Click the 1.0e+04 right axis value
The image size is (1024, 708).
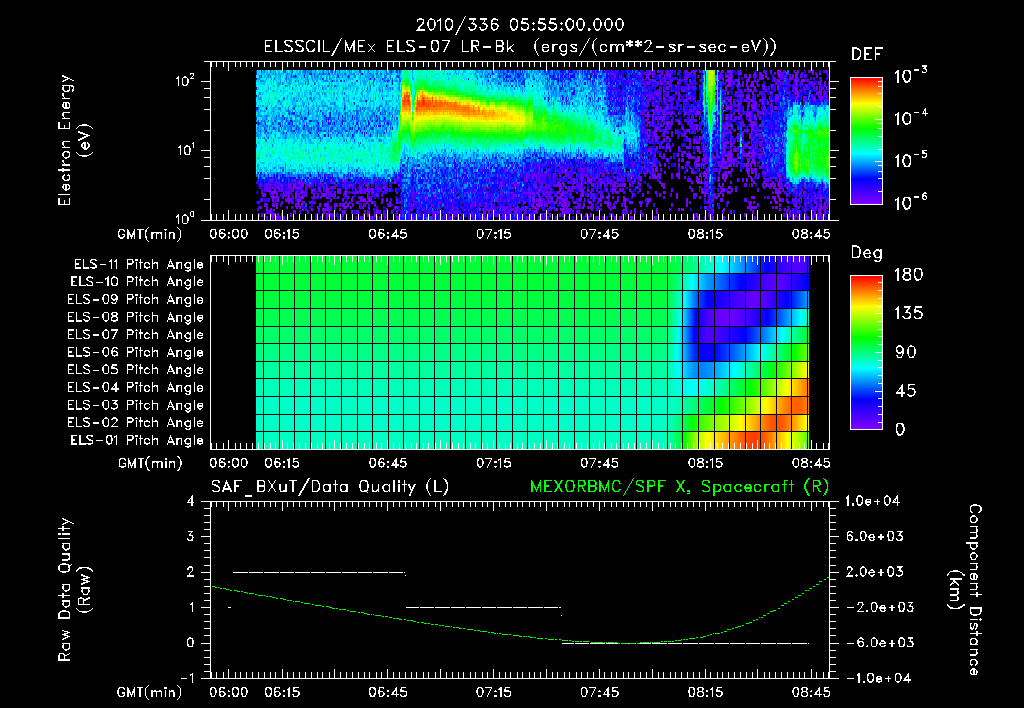874,501
